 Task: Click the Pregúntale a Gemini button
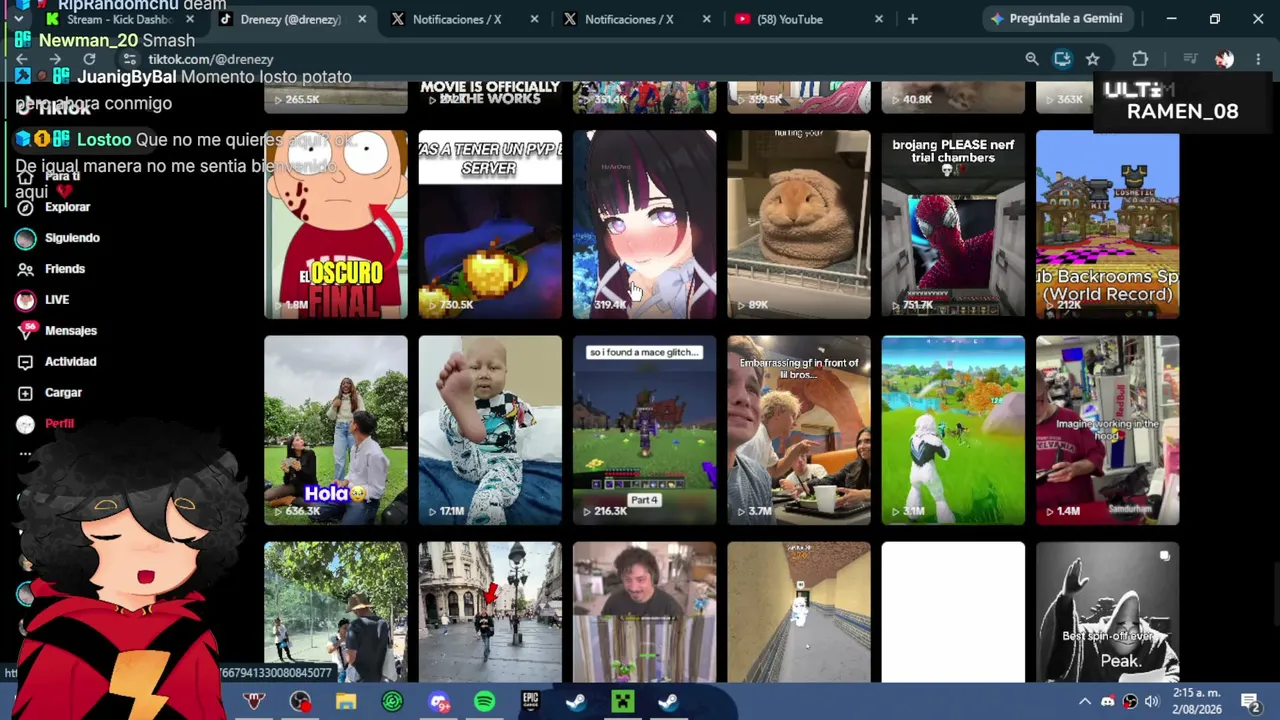(1056, 18)
